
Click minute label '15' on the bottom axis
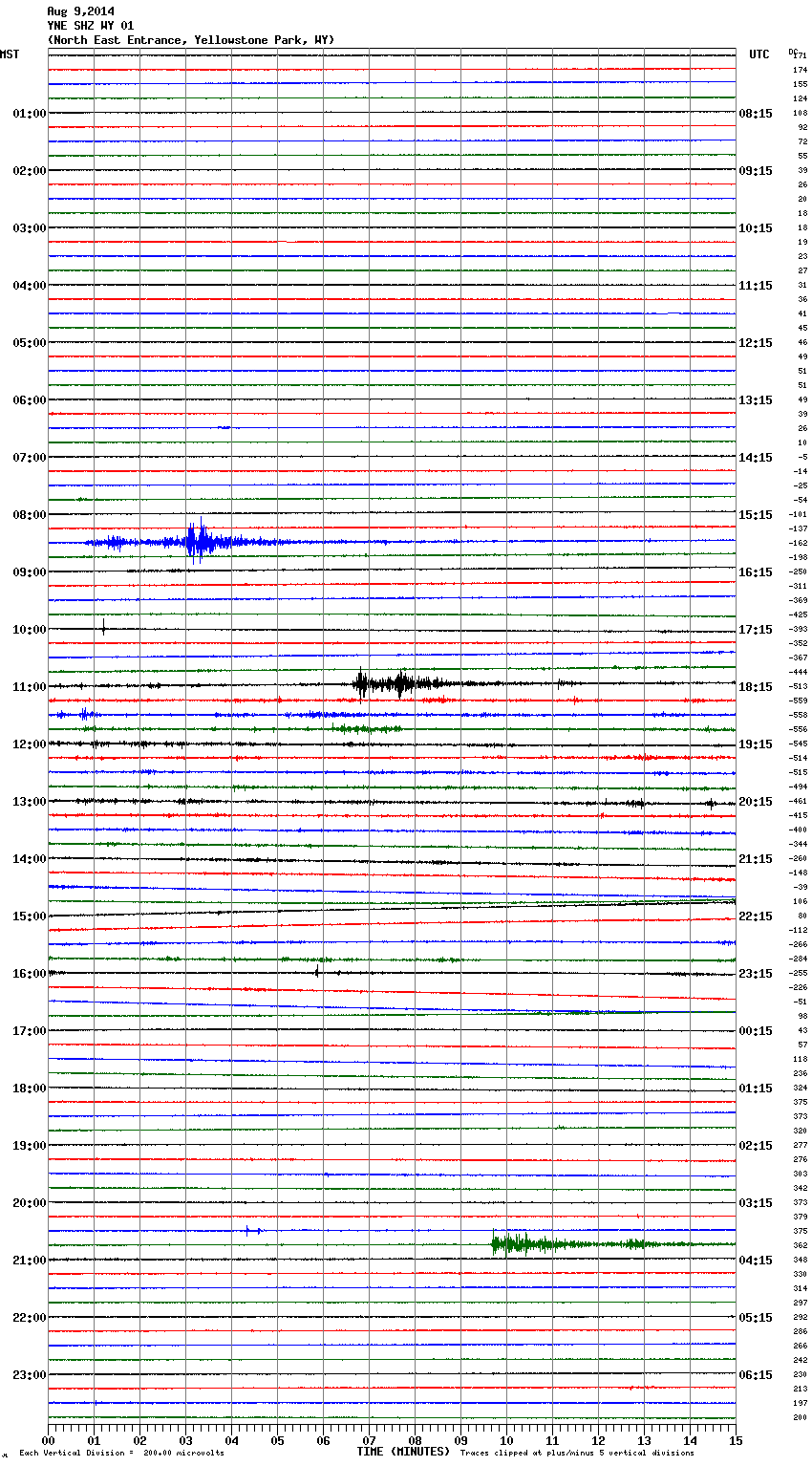pyautogui.click(x=736, y=1440)
